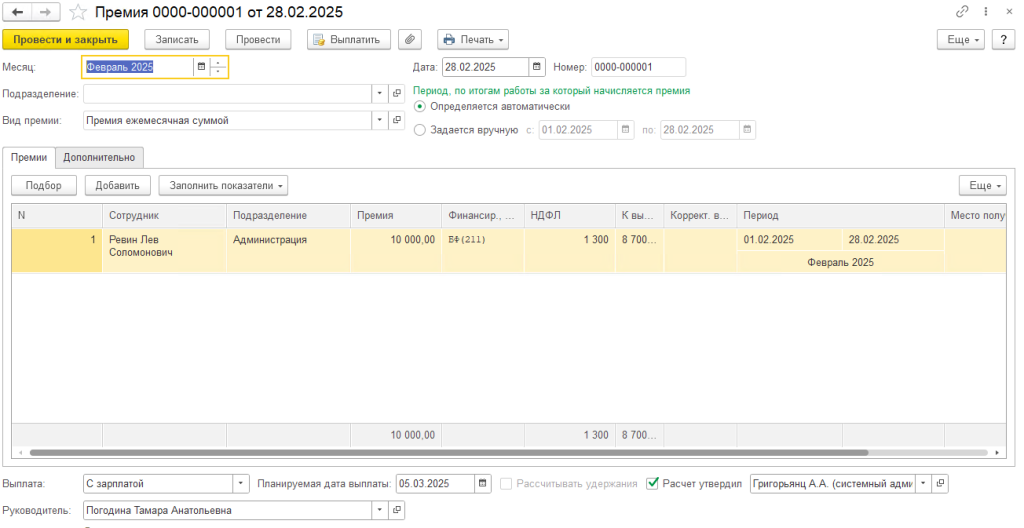Click Провести и закрыть button
Image resolution: width=1024 pixels, height=528 pixels.
[x=65, y=39]
